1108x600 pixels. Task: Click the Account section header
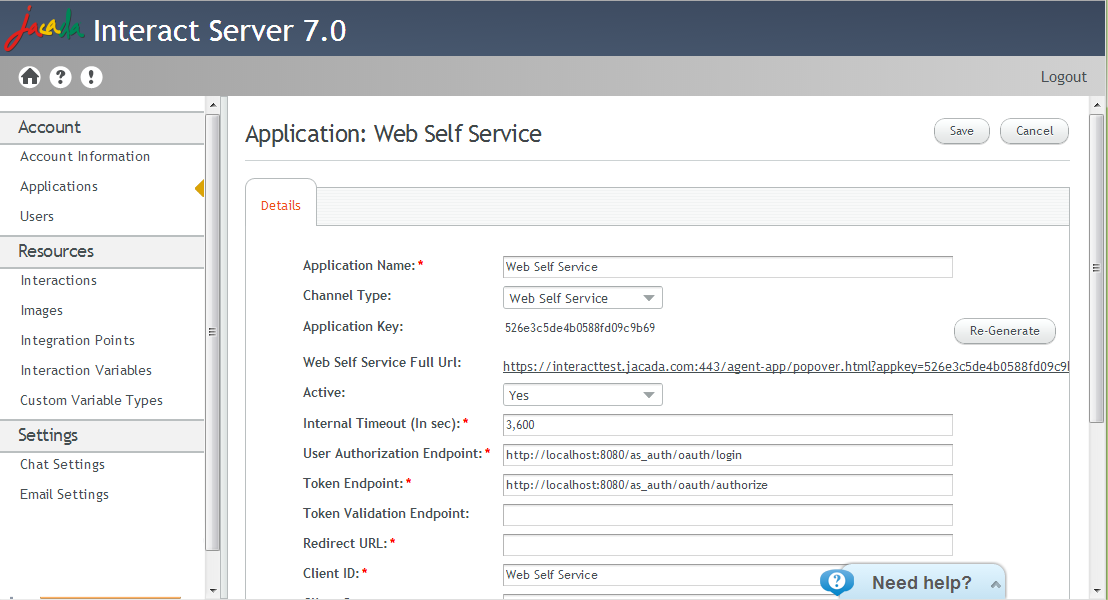pyautogui.click(x=102, y=127)
